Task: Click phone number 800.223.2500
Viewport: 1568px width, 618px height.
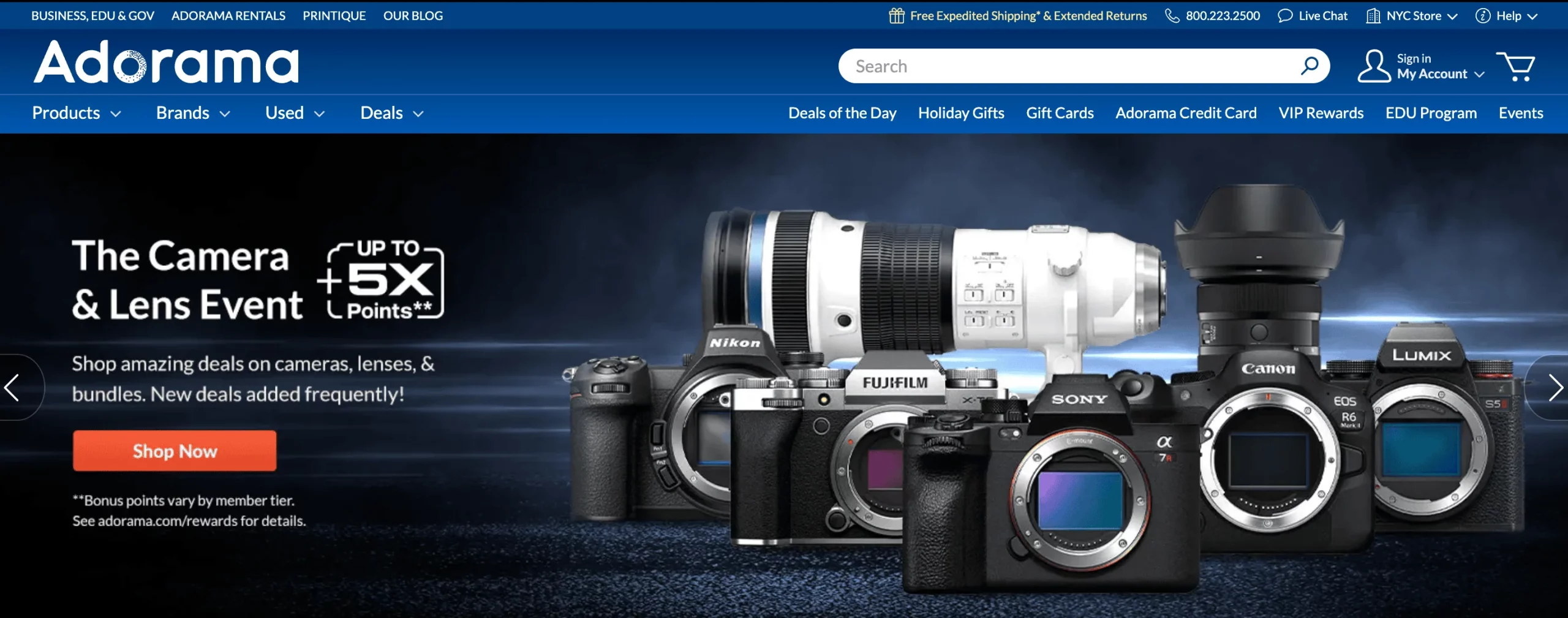Action: tap(1223, 16)
